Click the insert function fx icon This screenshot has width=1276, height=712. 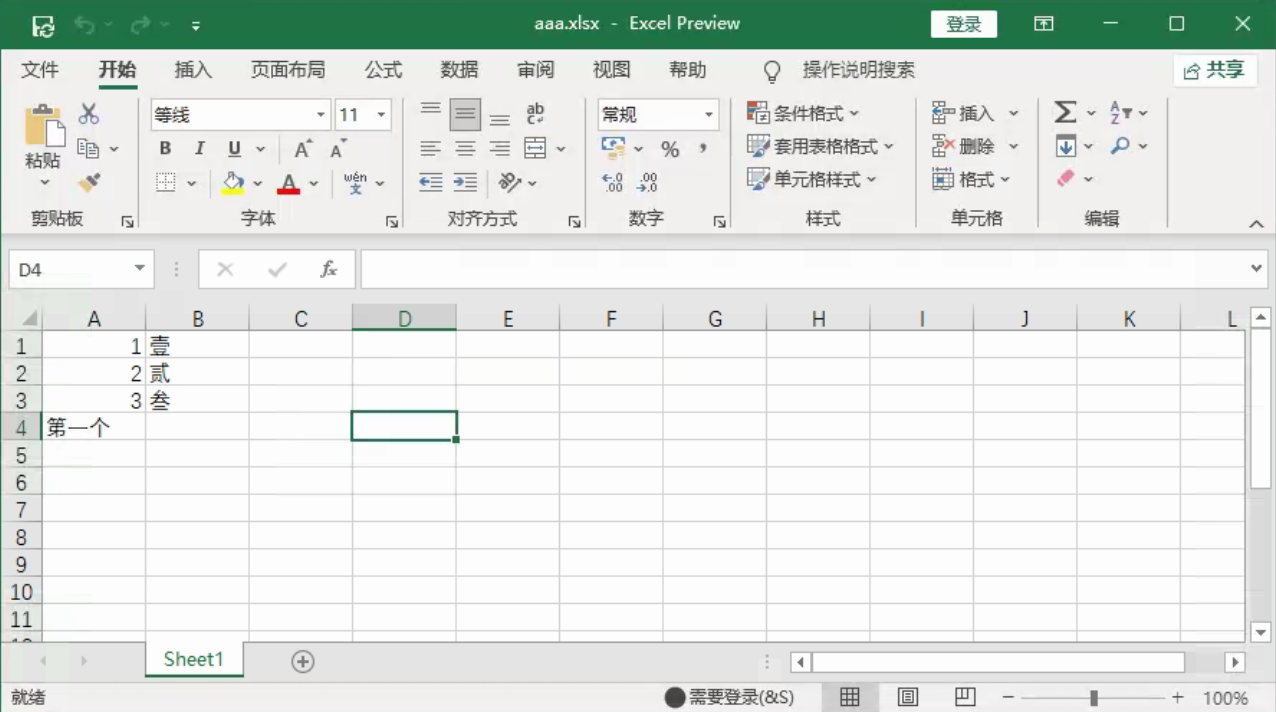tap(328, 269)
